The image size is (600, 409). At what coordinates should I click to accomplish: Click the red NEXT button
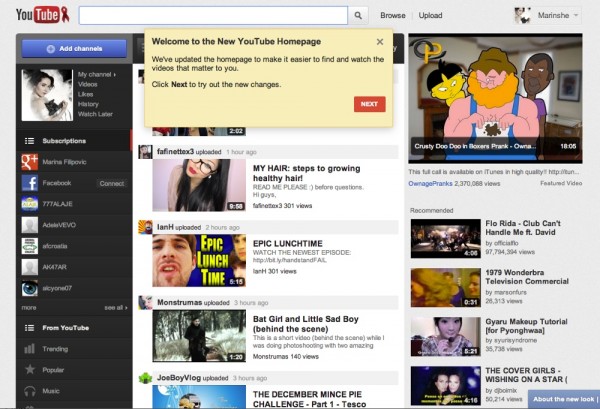(x=369, y=104)
